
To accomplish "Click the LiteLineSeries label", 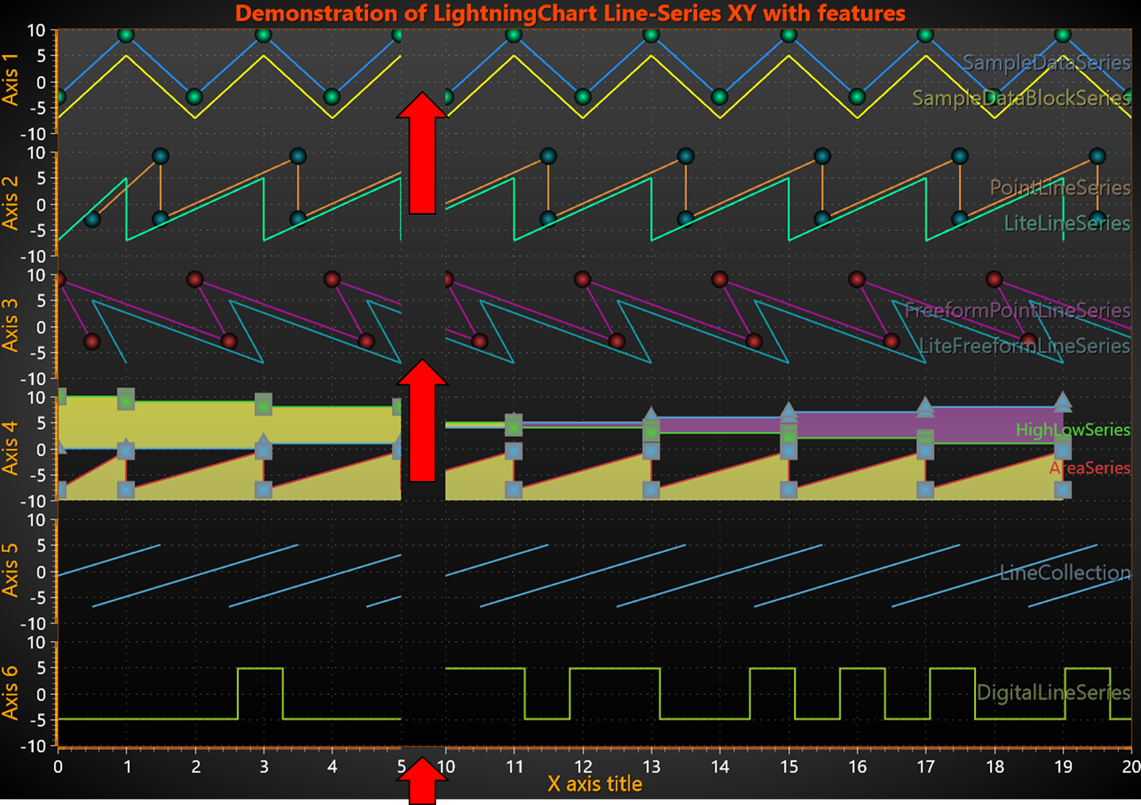I will (x=1067, y=223).
